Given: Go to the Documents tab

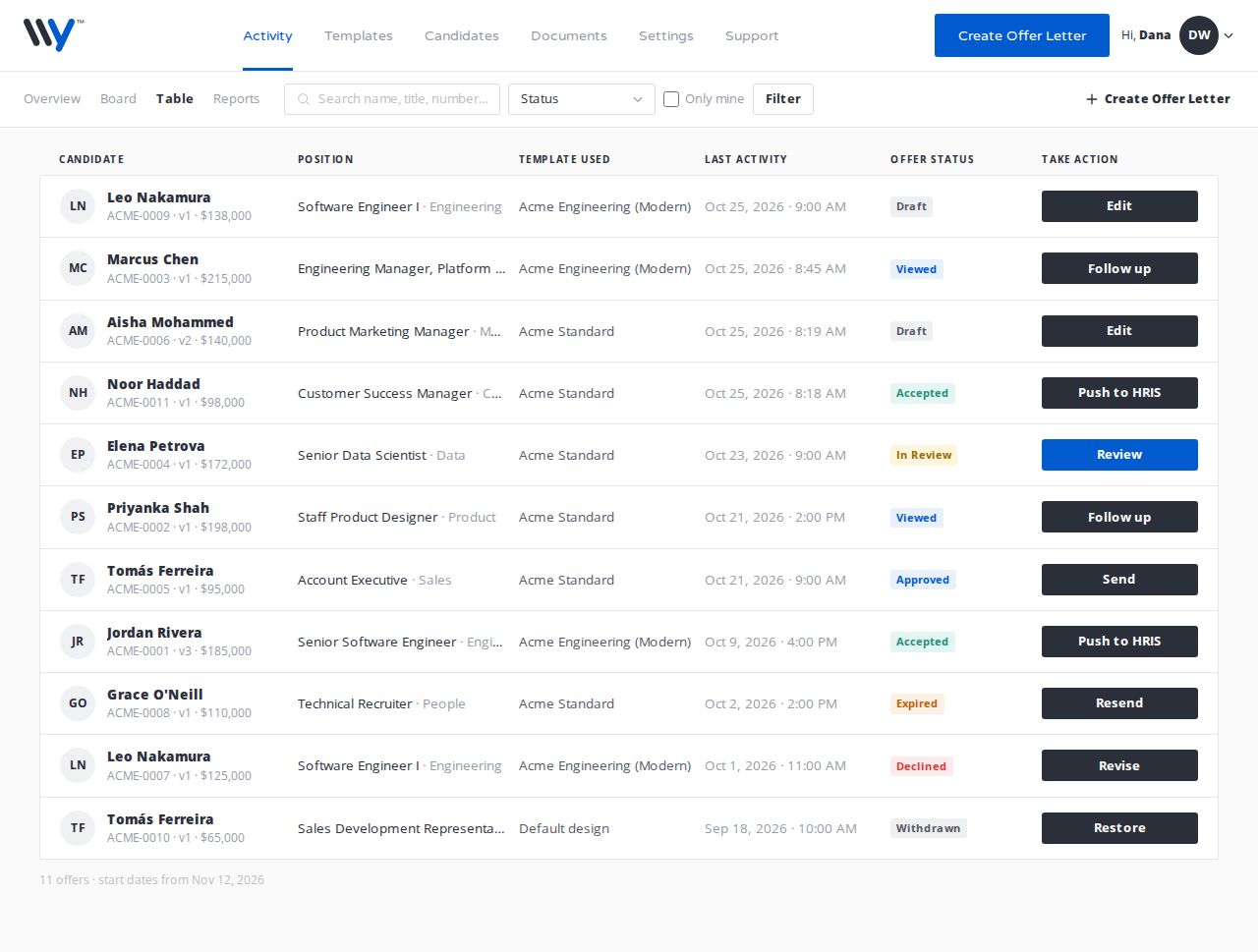Looking at the screenshot, I should click(569, 35).
